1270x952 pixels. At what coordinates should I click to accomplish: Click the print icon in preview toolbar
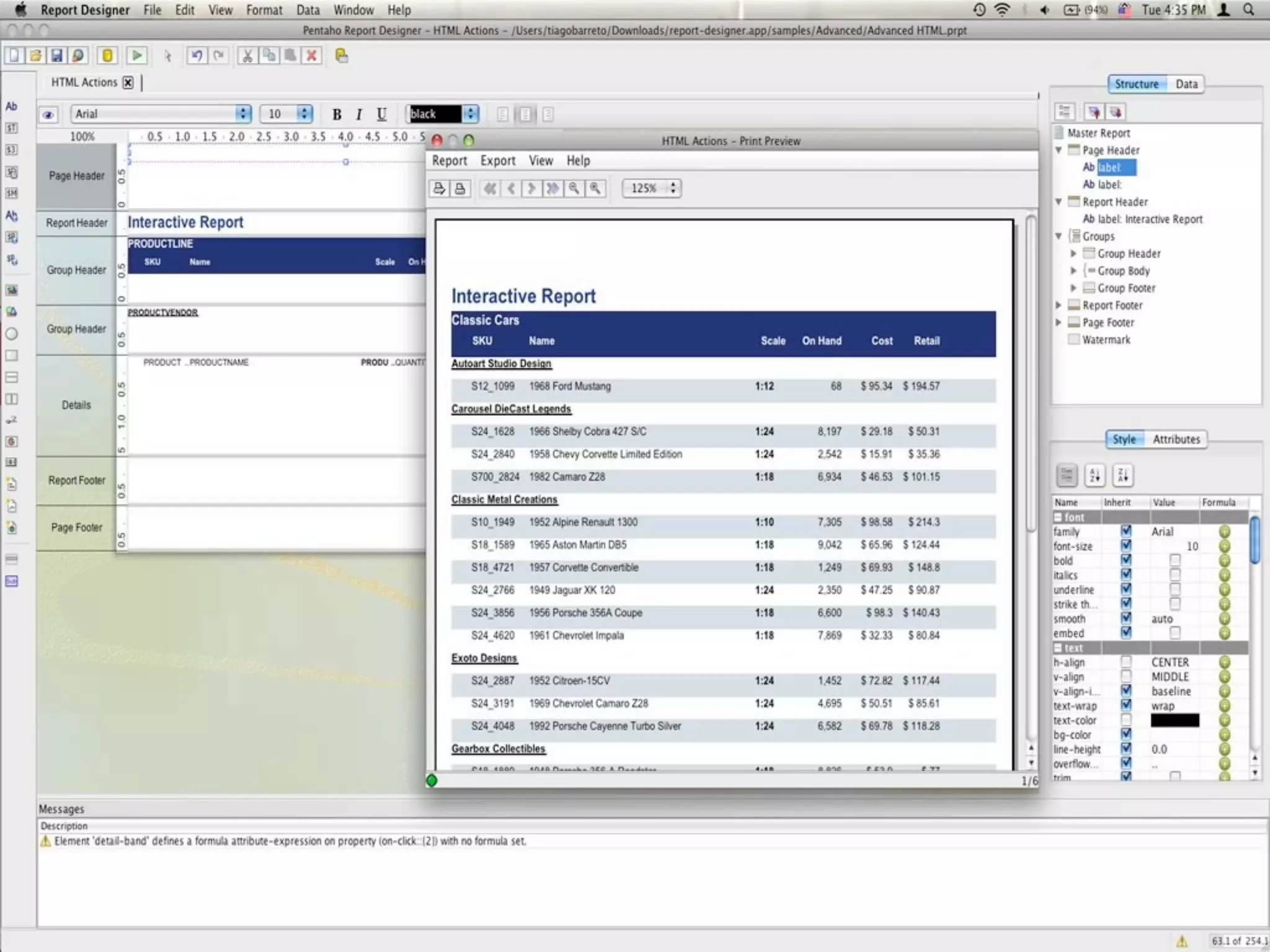click(460, 188)
